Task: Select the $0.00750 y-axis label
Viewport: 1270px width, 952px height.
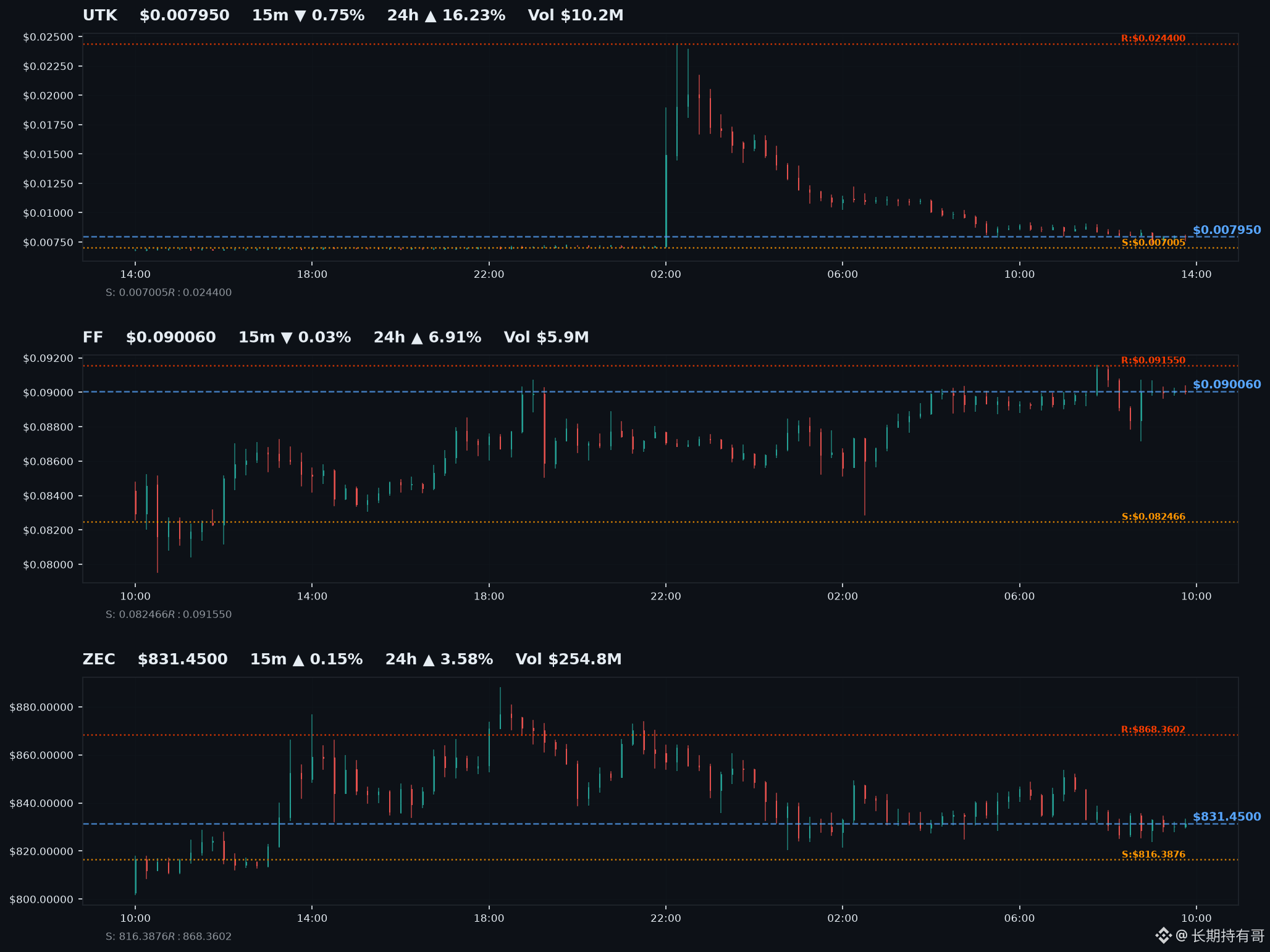Action: (x=48, y=243)
